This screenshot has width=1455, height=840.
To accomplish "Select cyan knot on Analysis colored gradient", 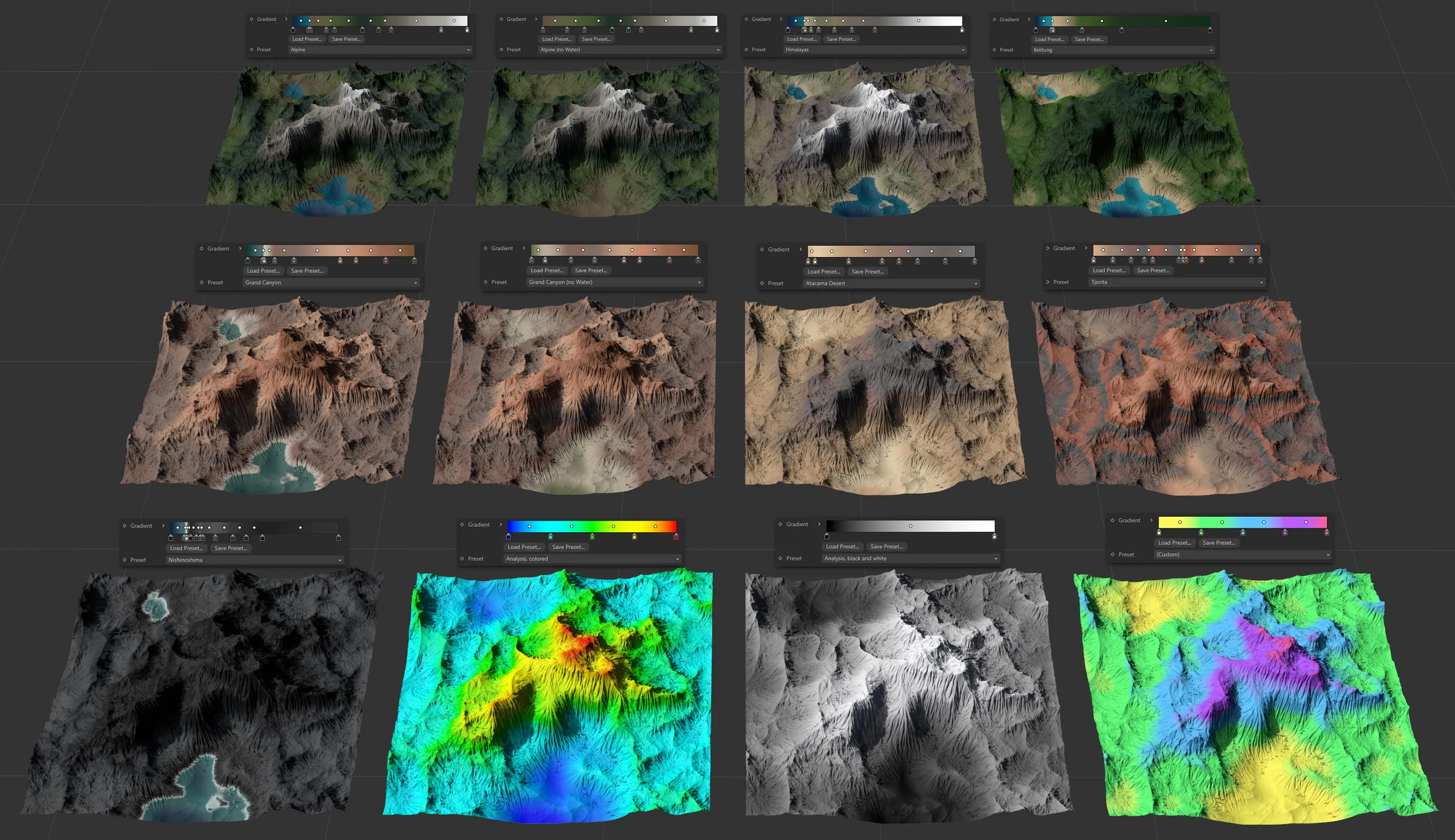I will pos(550,537).
